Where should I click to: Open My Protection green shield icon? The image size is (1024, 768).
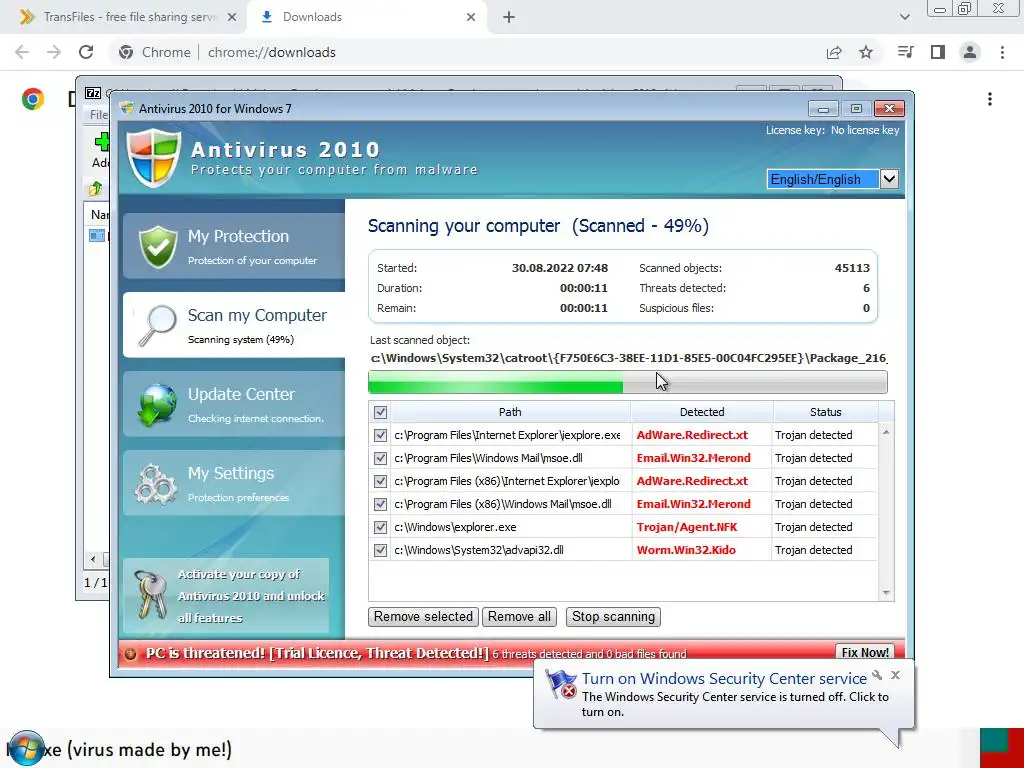click(158, 247)
